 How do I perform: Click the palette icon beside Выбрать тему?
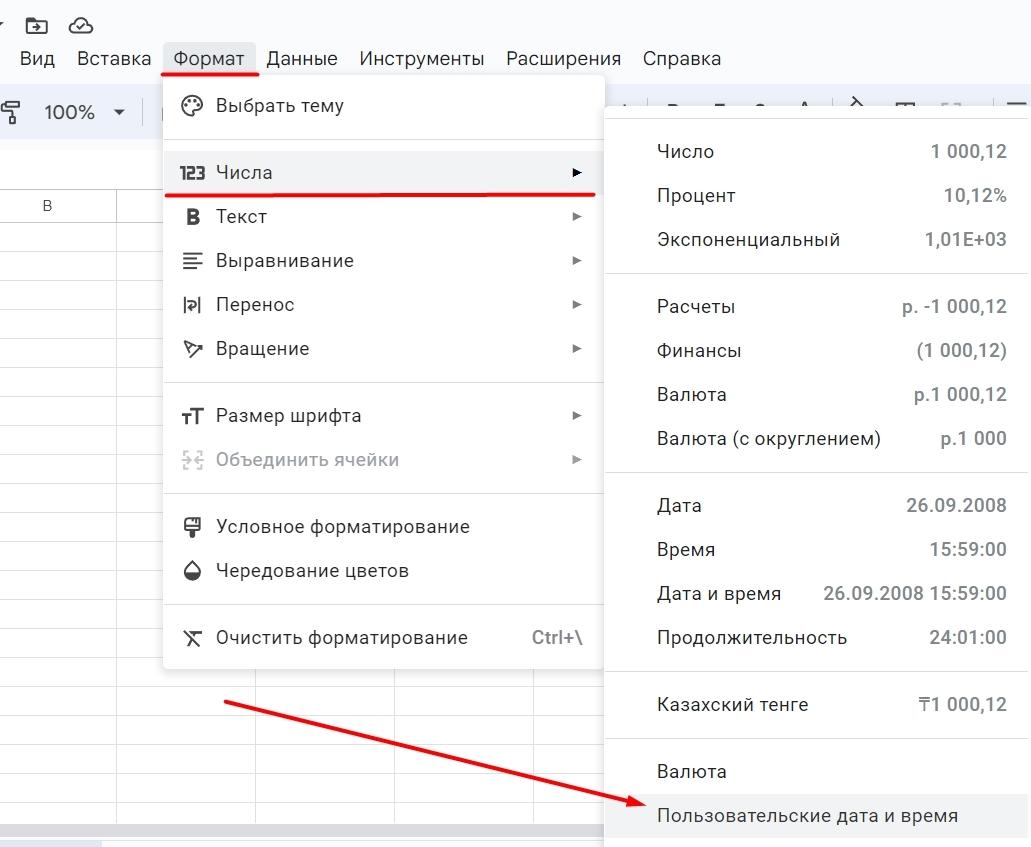(191, 105)
